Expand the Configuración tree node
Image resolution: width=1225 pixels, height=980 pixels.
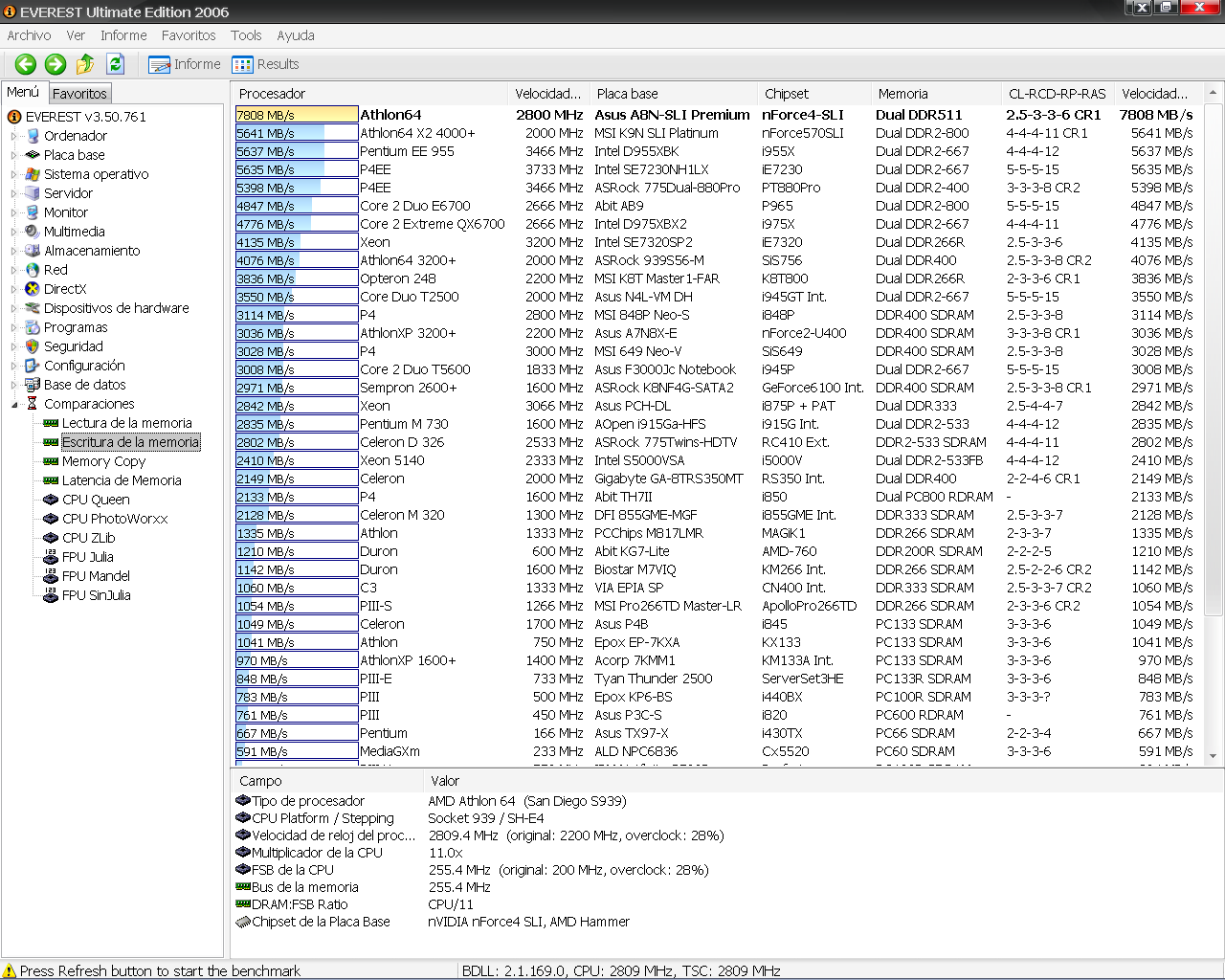tap(14, 366)
